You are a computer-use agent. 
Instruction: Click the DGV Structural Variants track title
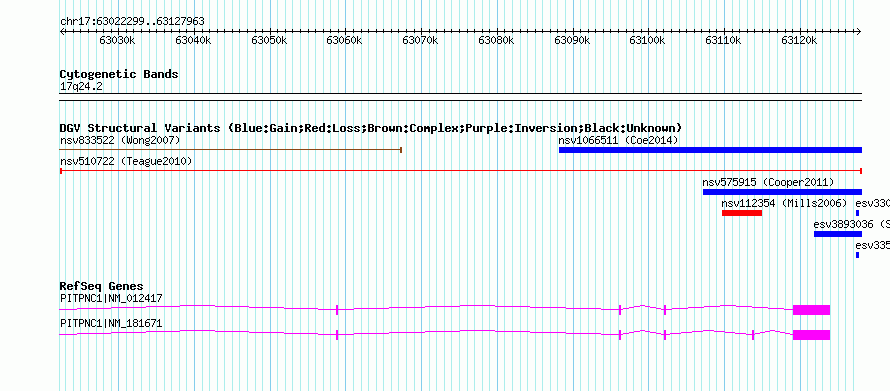371,128
